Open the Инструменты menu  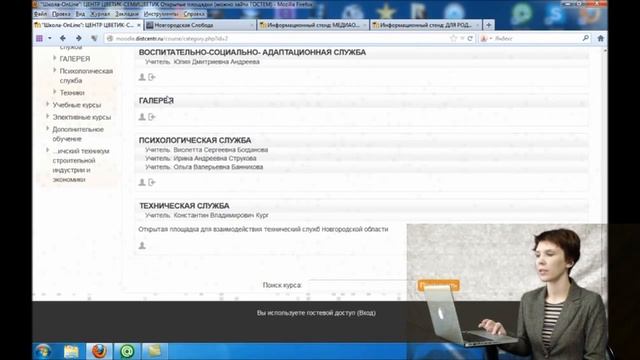coord(161,14)
